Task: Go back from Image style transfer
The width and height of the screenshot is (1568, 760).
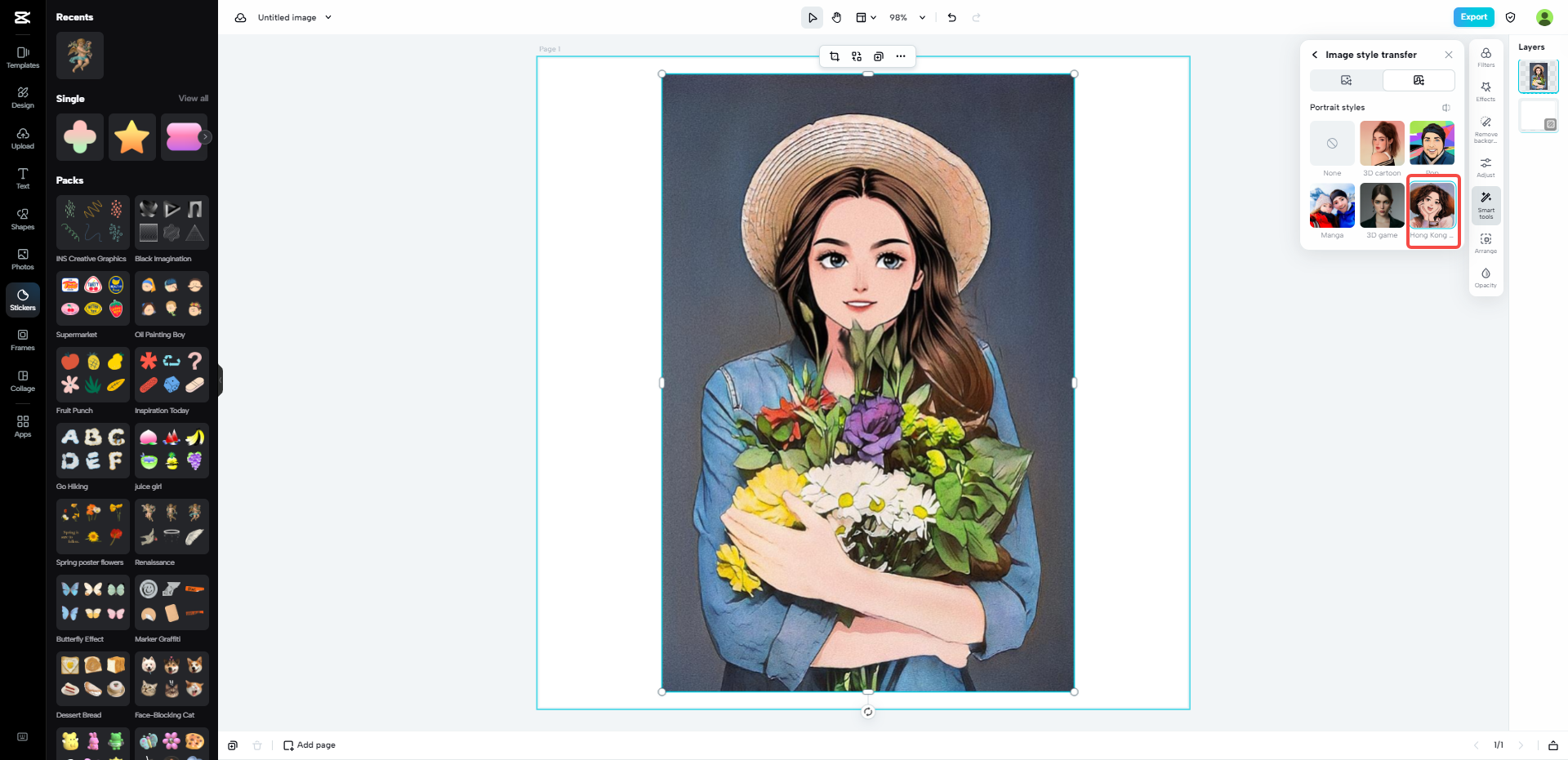Action: pos(1315,55)
